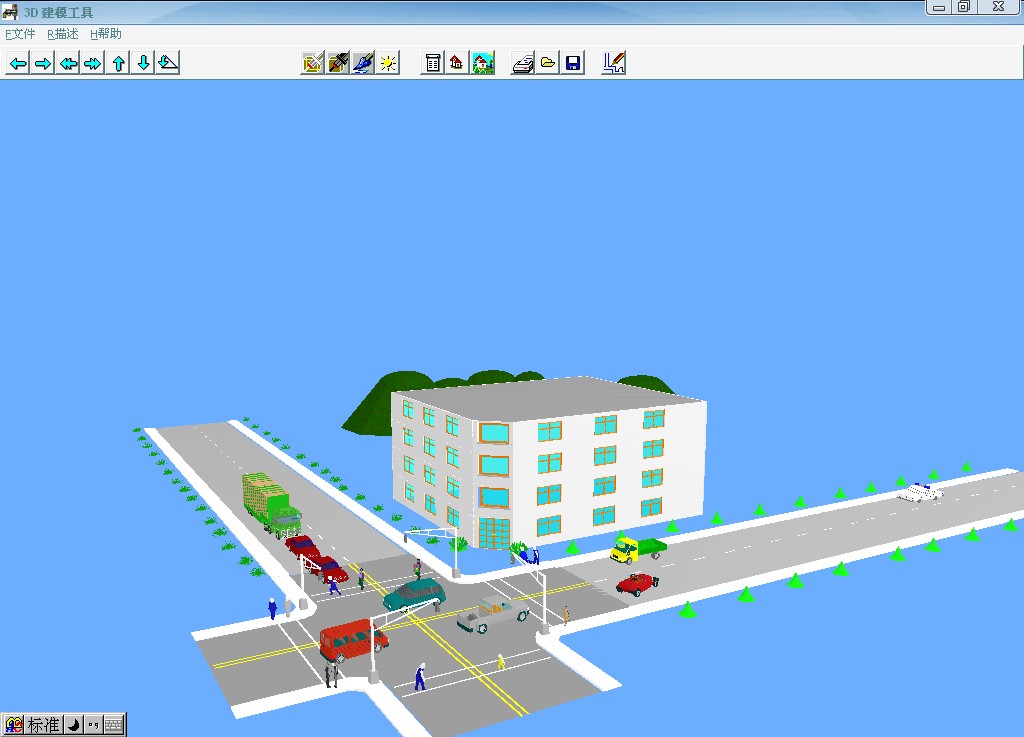Click the pencil path drawing icon
The image size is (1024, 737).
point(613,63)
